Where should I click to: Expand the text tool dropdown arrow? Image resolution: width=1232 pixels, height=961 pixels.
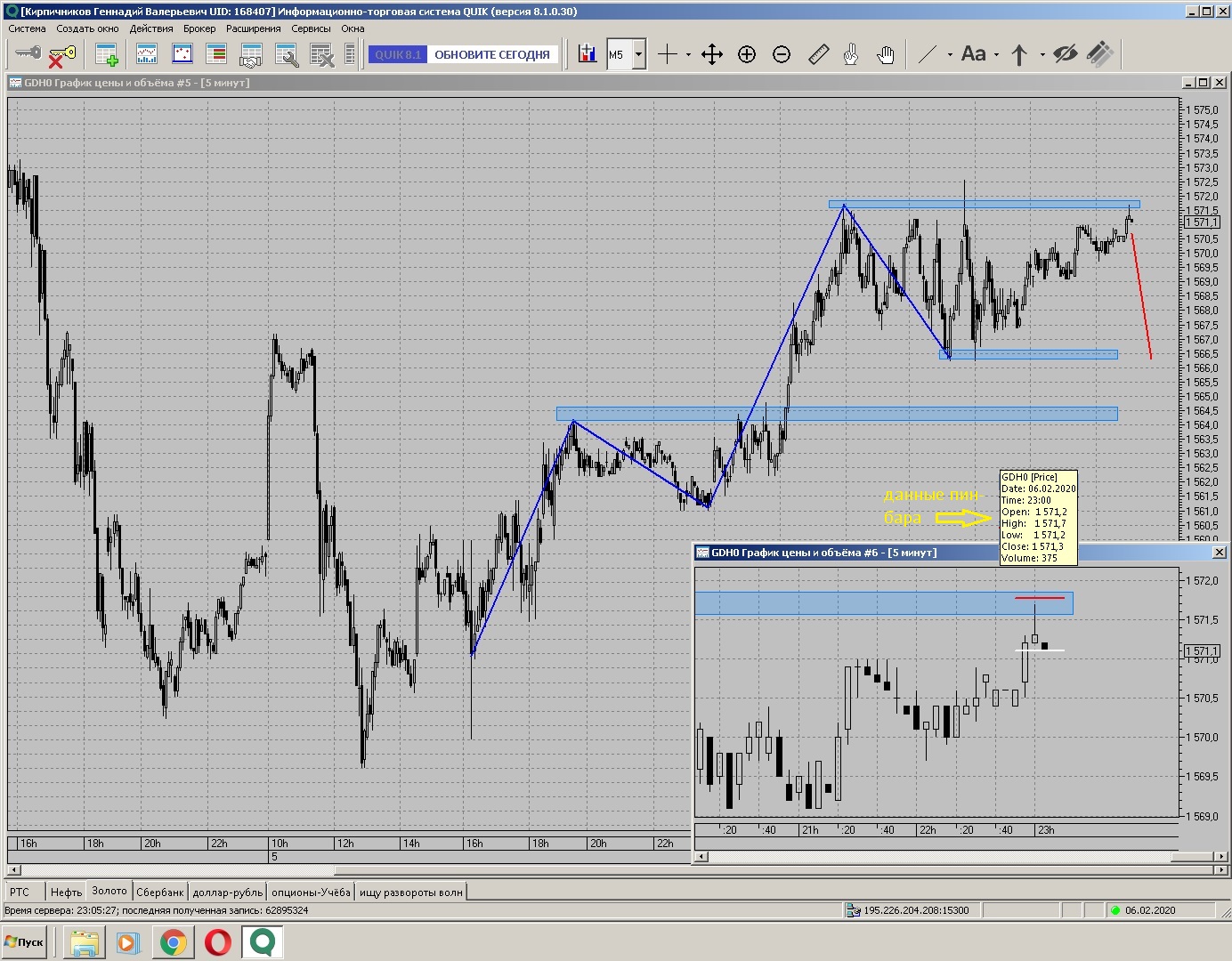pos(996,54)
